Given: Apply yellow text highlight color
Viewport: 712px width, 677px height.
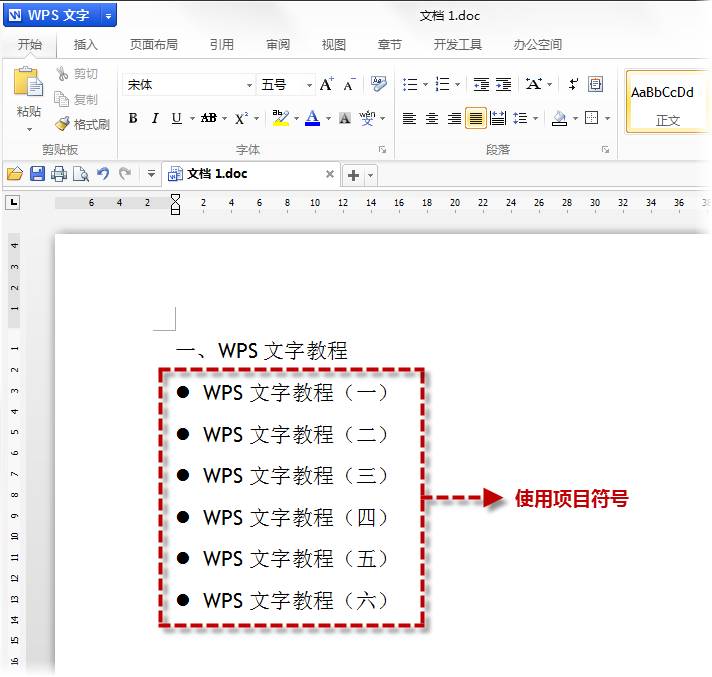Looking at the screenshot, I should (x=281, y=118).
